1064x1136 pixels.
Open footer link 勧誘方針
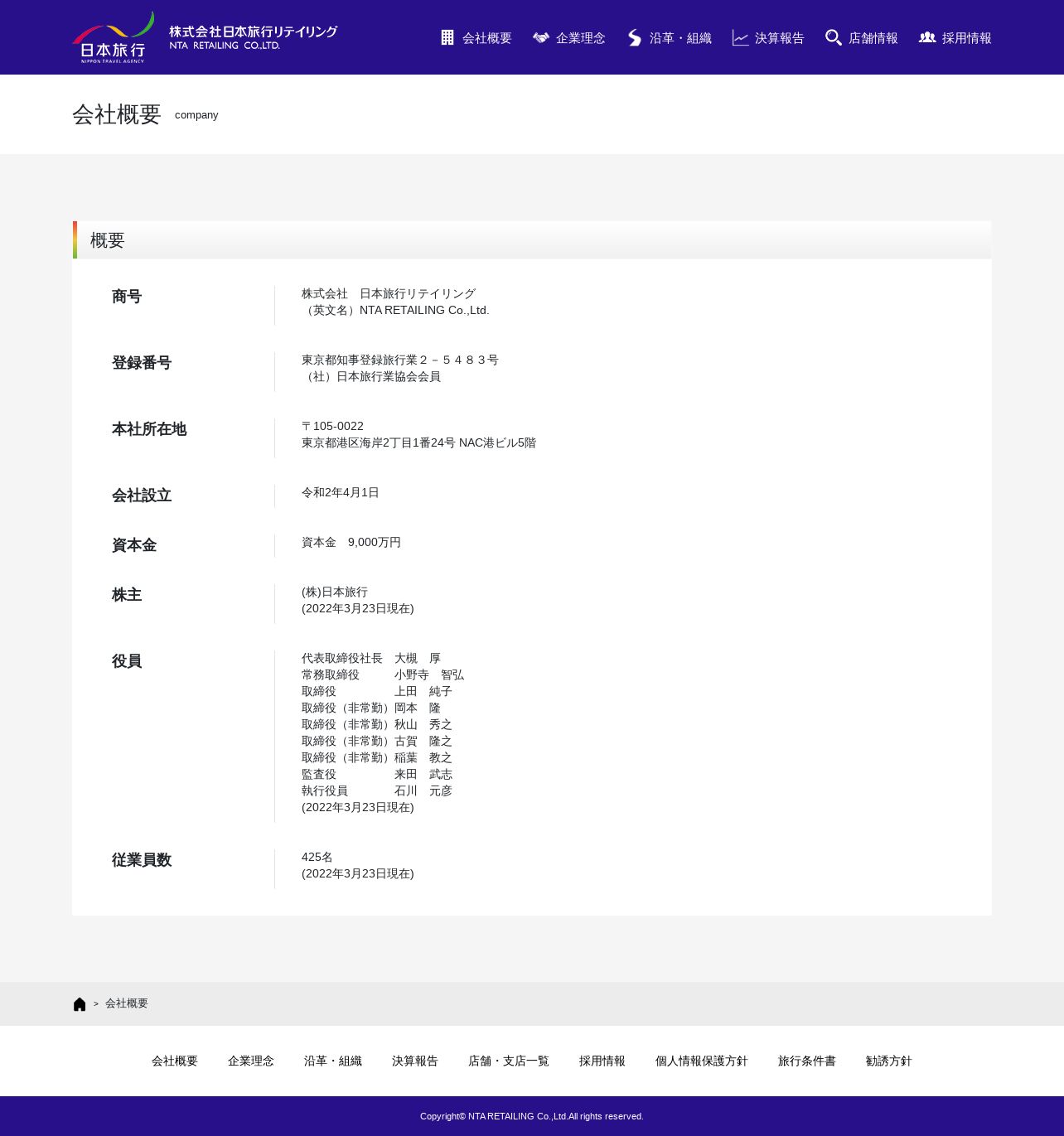pos(889,1061)
